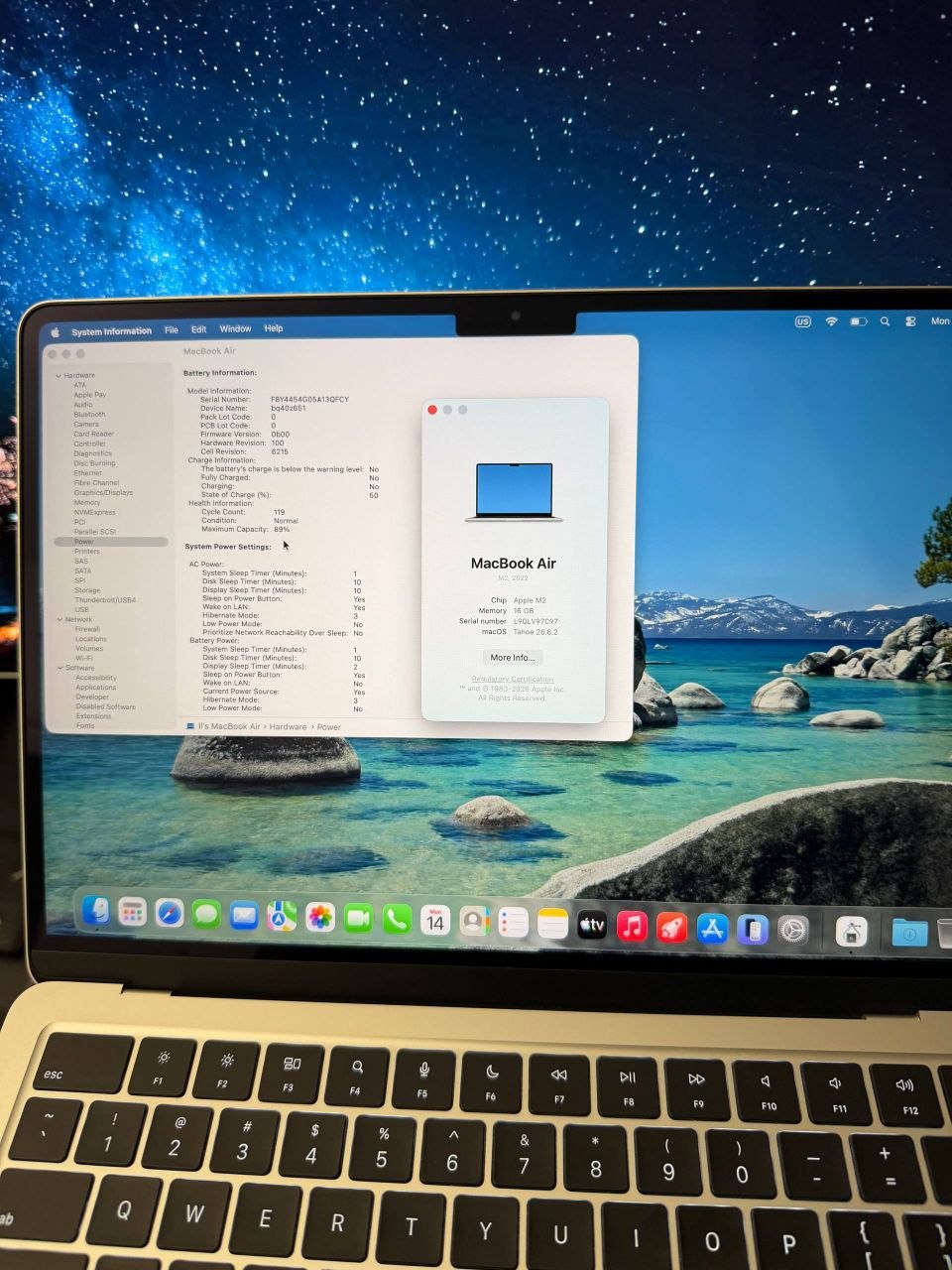Open the System Information app menu
This screenshot has height=1270, width=952.
pos(112,331)
